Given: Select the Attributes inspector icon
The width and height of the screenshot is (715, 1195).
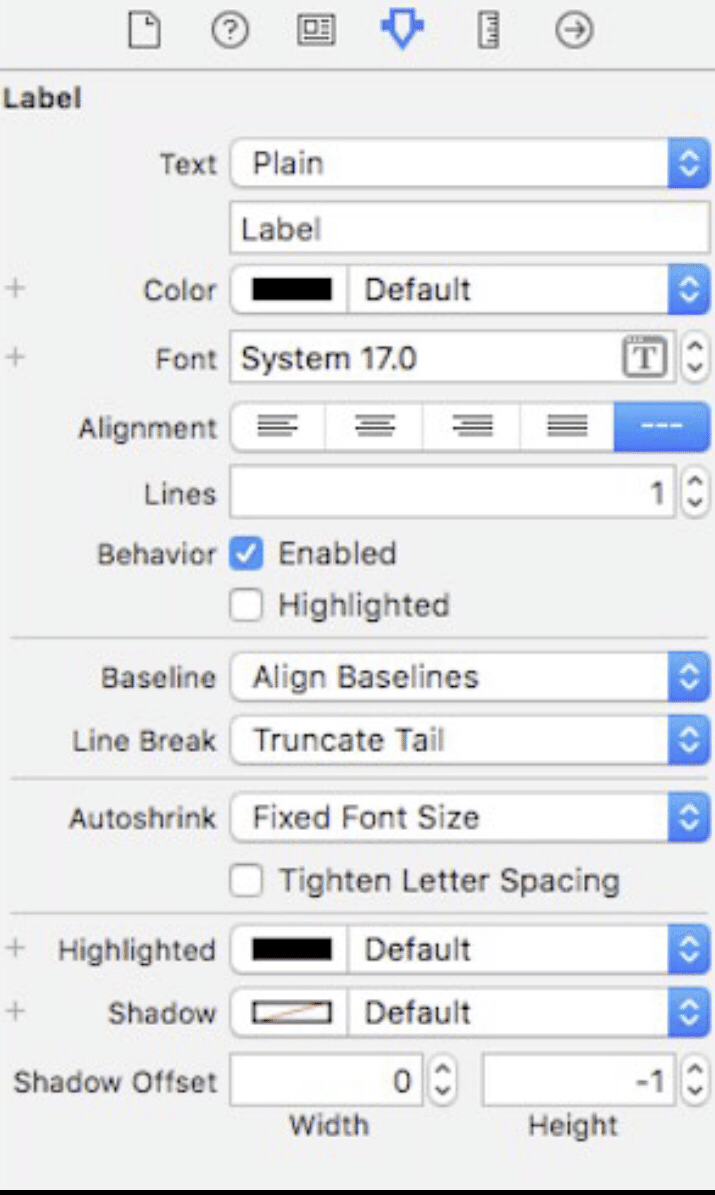Looking at the screenshot, I should tap(402, 30).
